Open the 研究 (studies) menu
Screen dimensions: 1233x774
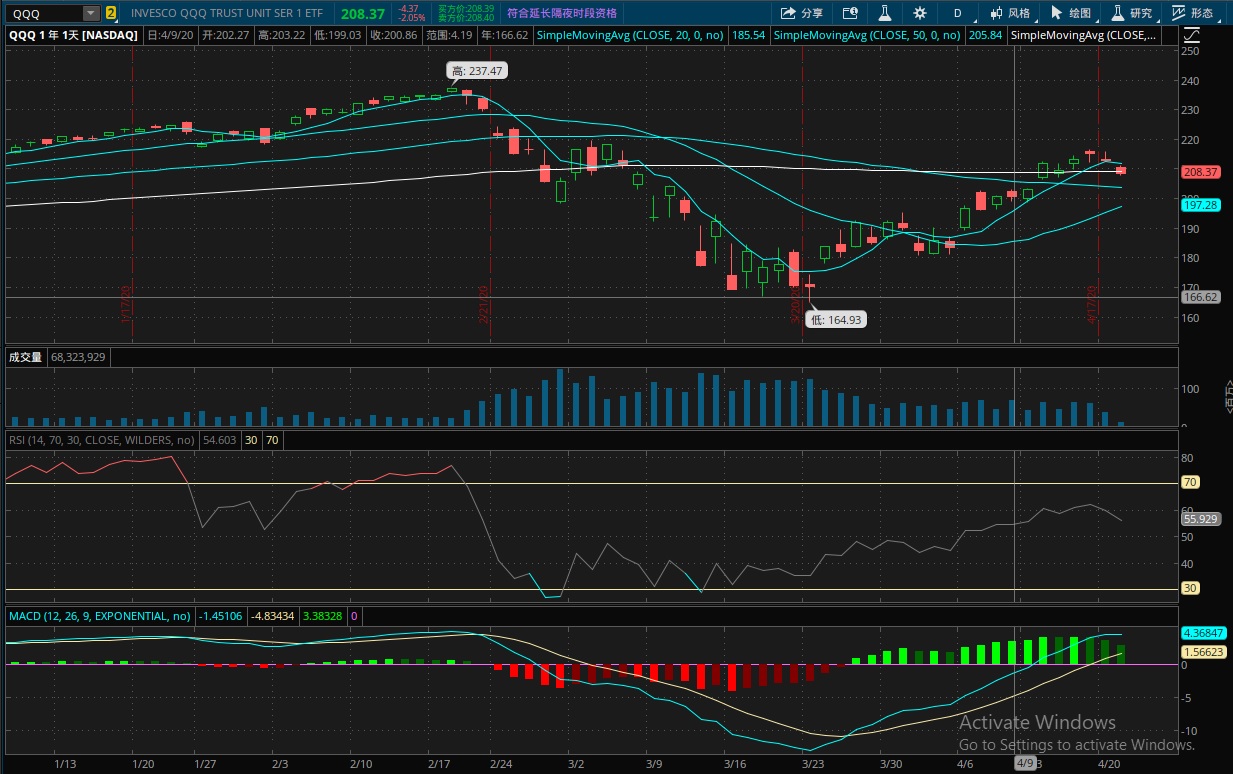click(x=1131, y=13)
